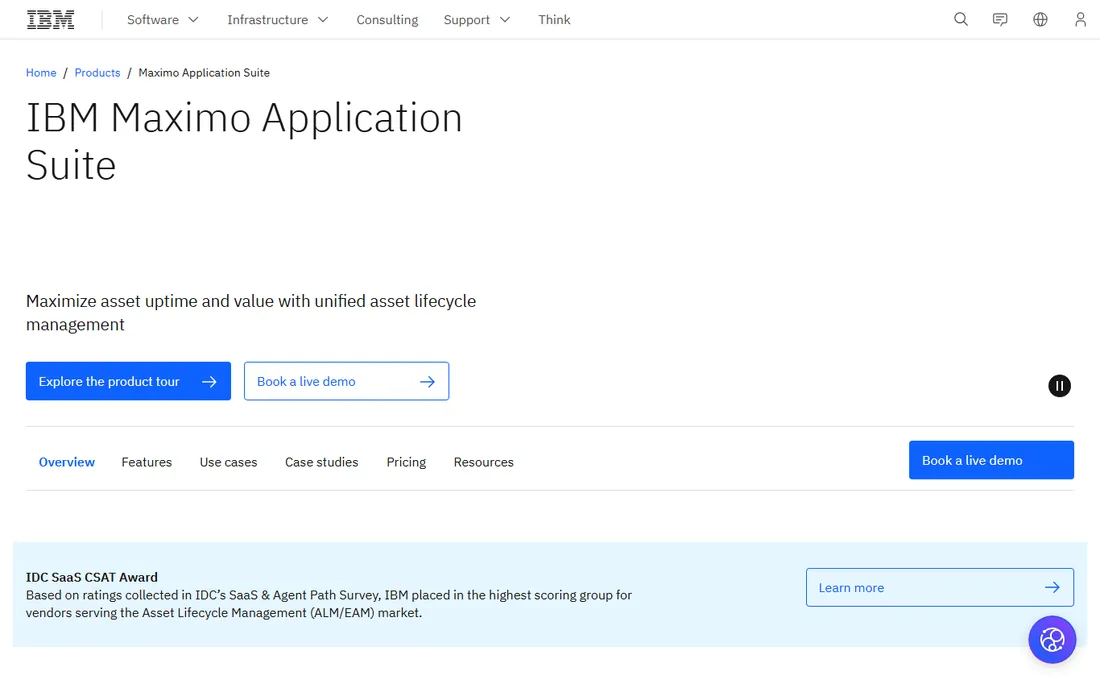Screen dimensions: 1100x688
Task: Click the IBM logo
Action: coord(51,20)
